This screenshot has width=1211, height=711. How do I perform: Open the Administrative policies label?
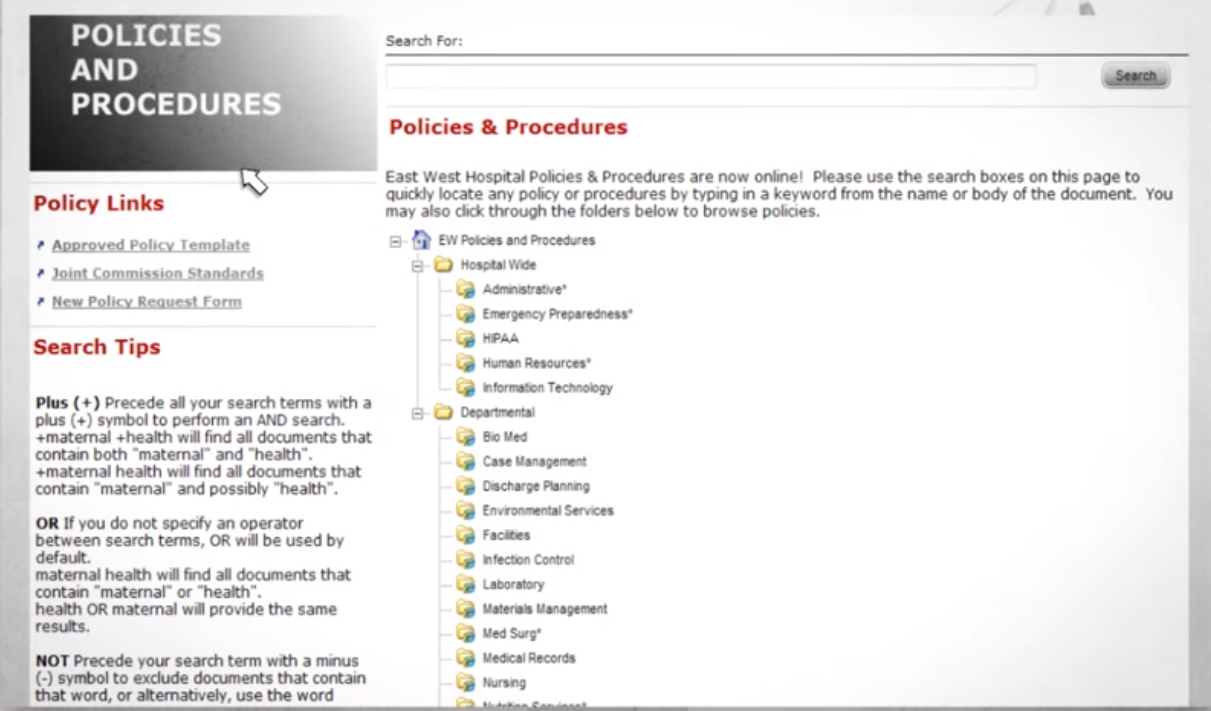(x=525, y=289)
